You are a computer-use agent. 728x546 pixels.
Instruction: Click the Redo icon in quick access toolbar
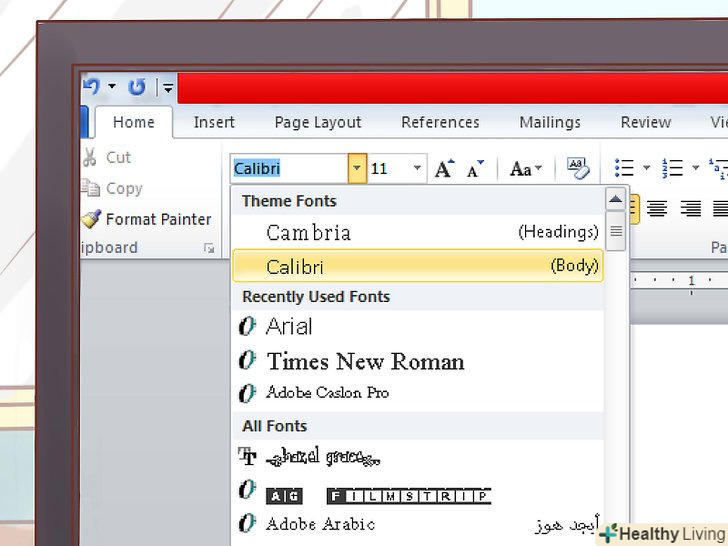click(x=137, y=87)
